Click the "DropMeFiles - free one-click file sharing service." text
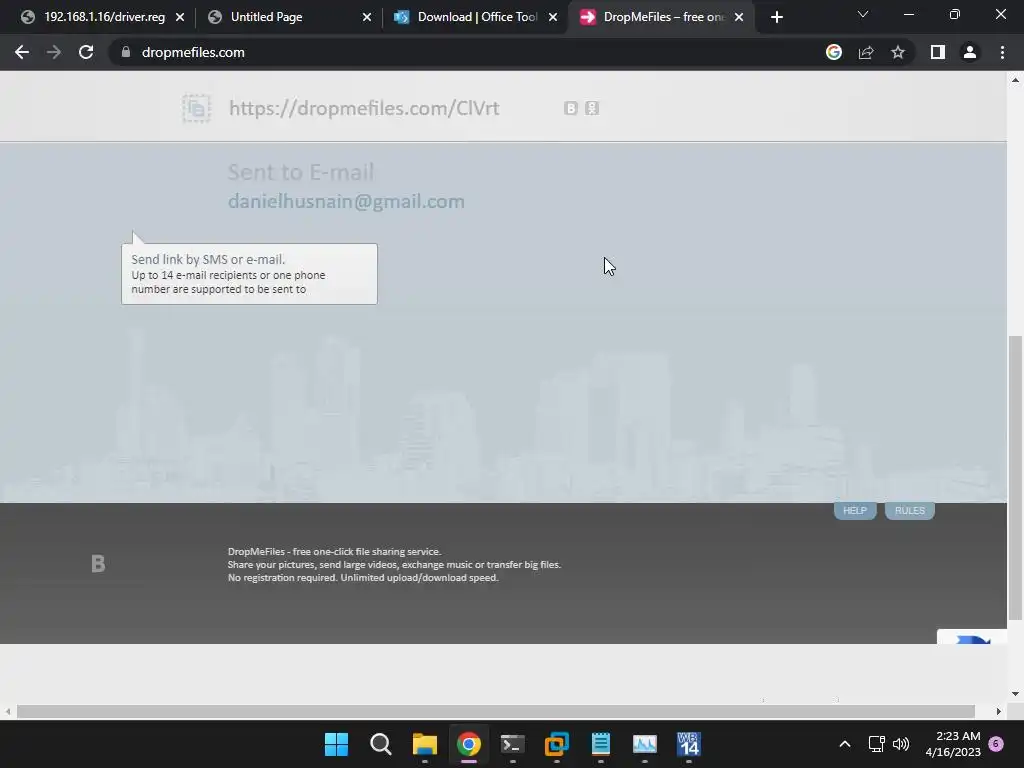The width and height of the screenshot is (1024, 768). pos(334,552)
